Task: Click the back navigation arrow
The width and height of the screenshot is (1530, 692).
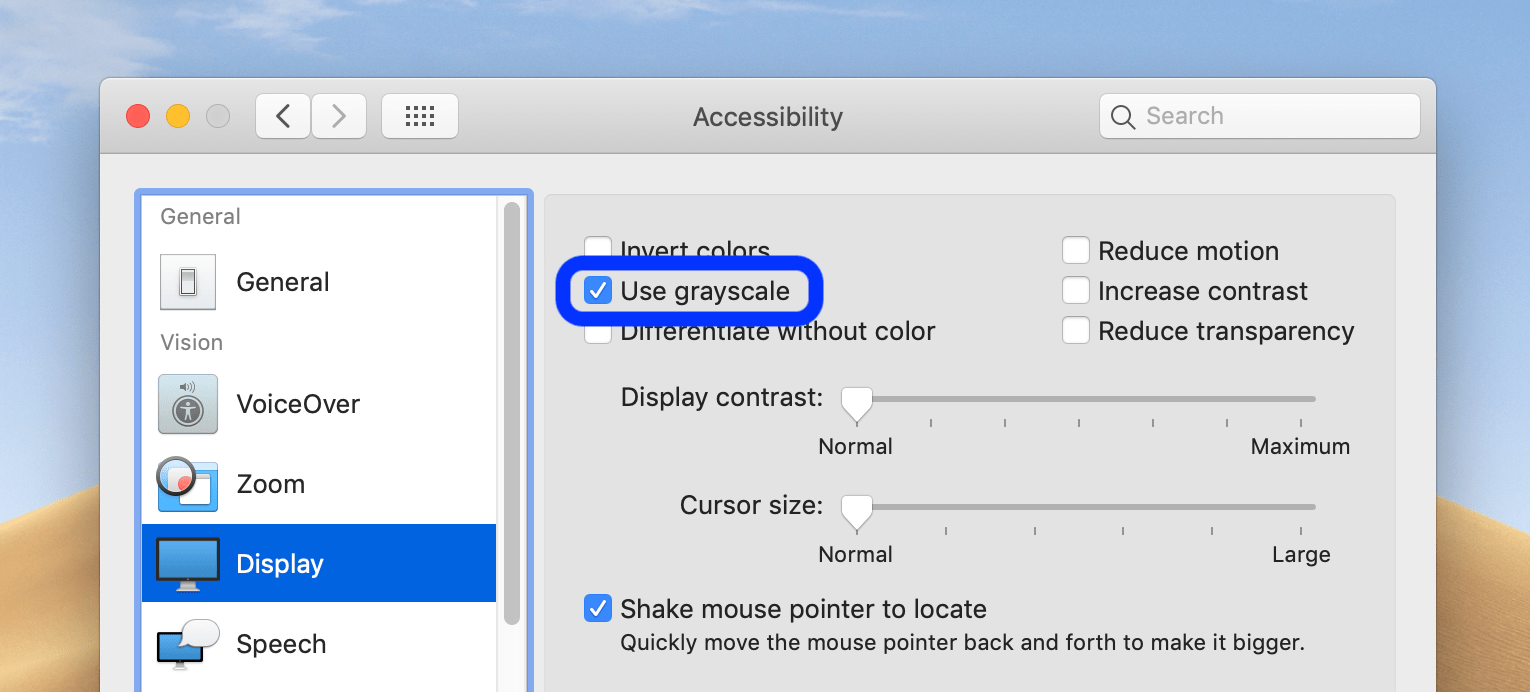Action: click(x=282, y=116)
